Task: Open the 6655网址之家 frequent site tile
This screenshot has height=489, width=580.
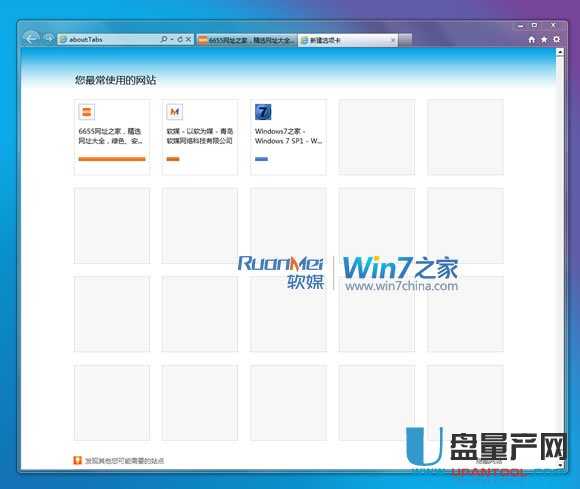Action: coord(112,137)
